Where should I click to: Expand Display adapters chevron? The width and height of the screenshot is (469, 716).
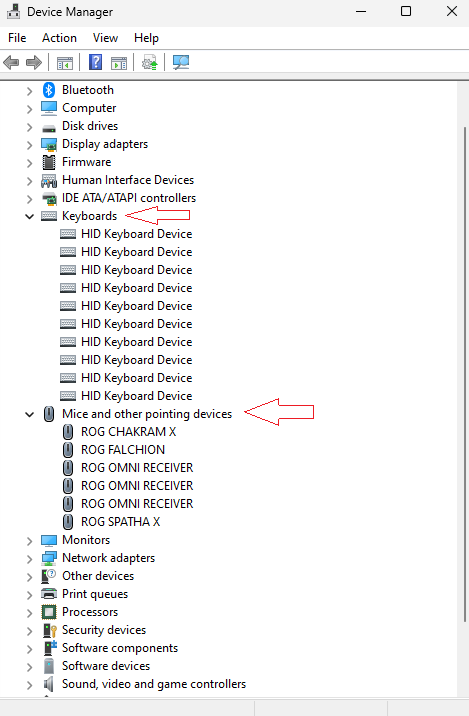[30, 145]
